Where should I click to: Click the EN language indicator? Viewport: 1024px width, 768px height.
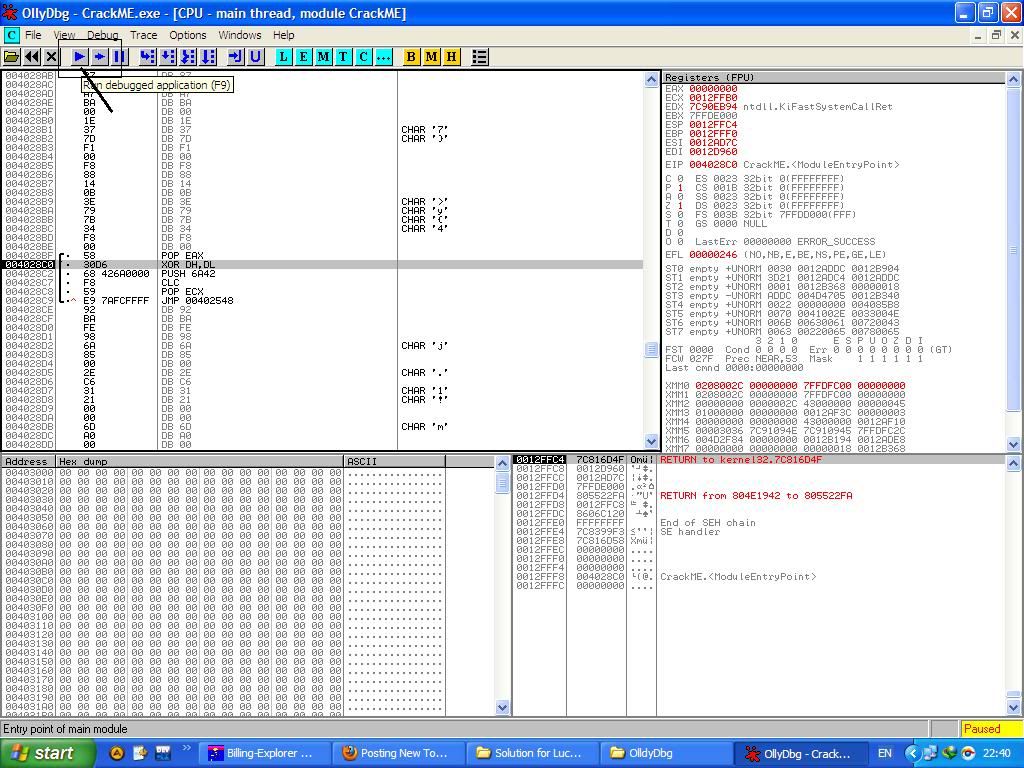tap(885, 754)
